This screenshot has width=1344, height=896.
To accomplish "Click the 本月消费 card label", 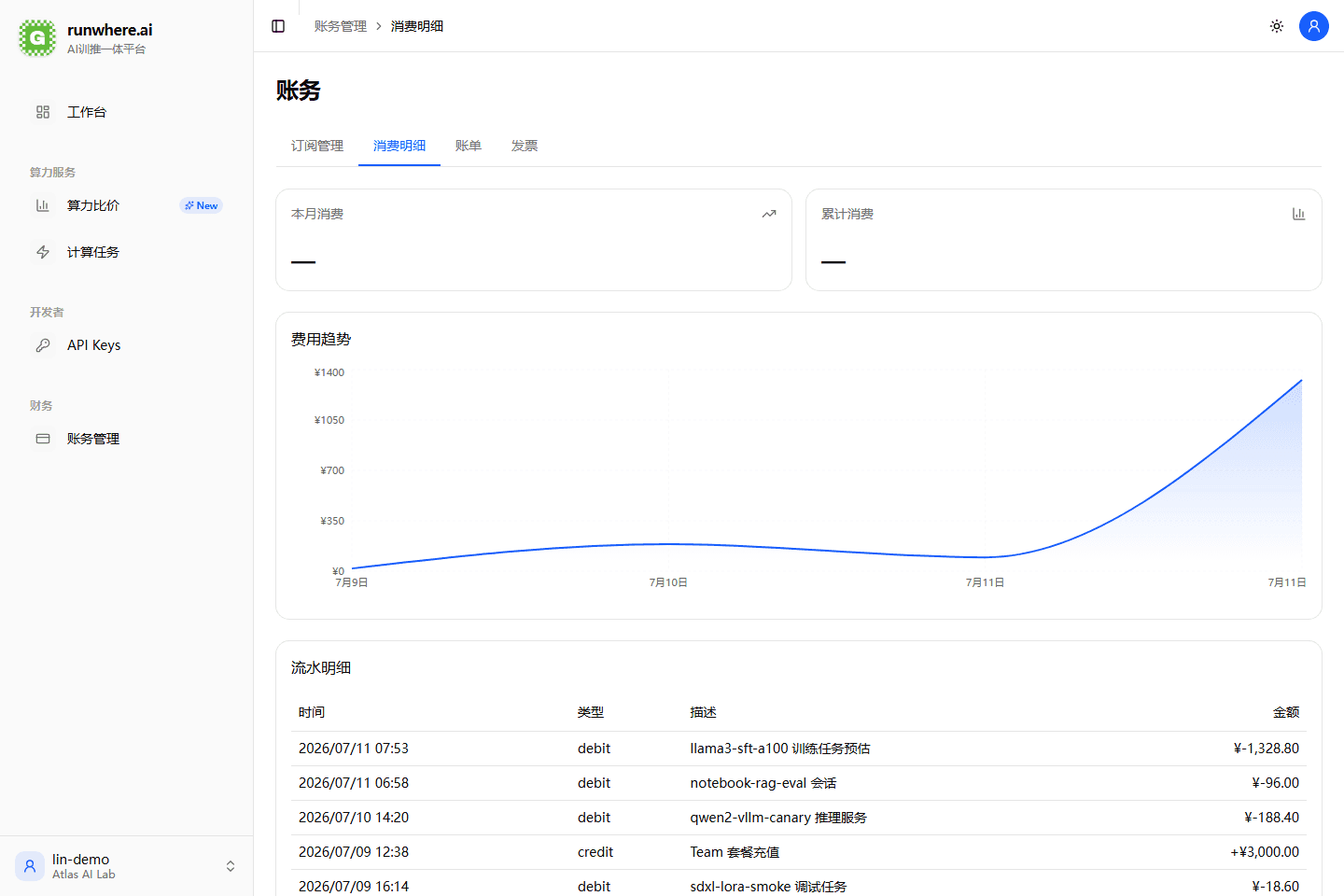I will tap(317, 214).
